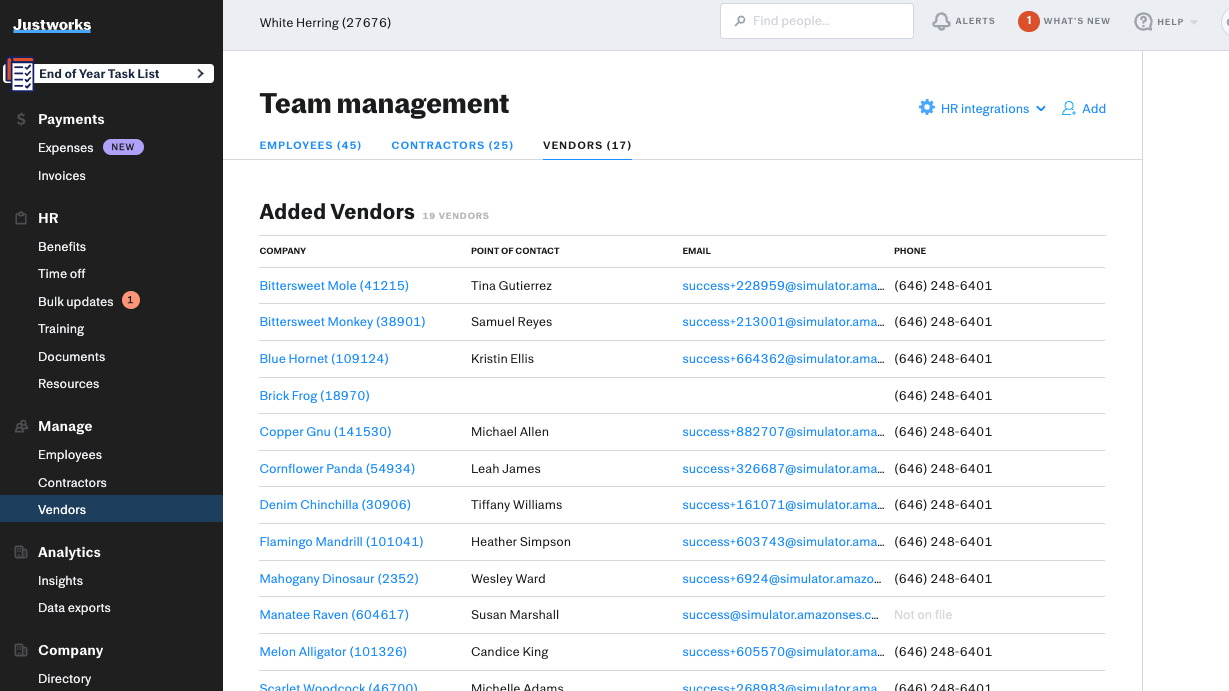Click the HR clipboard icon in sidebar
This screenshot has height=691, width=1229.
pos(21,218)
